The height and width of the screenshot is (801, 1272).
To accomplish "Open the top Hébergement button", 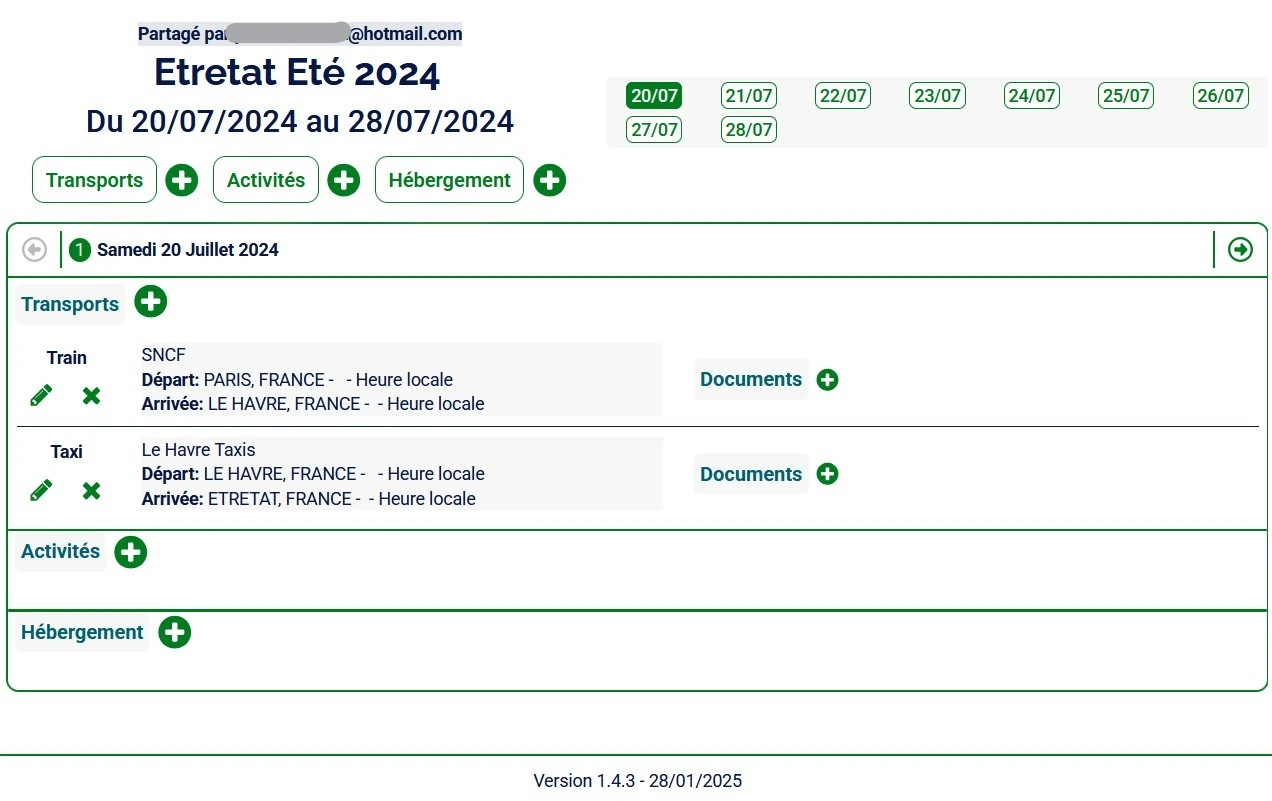I will point(449,180).
